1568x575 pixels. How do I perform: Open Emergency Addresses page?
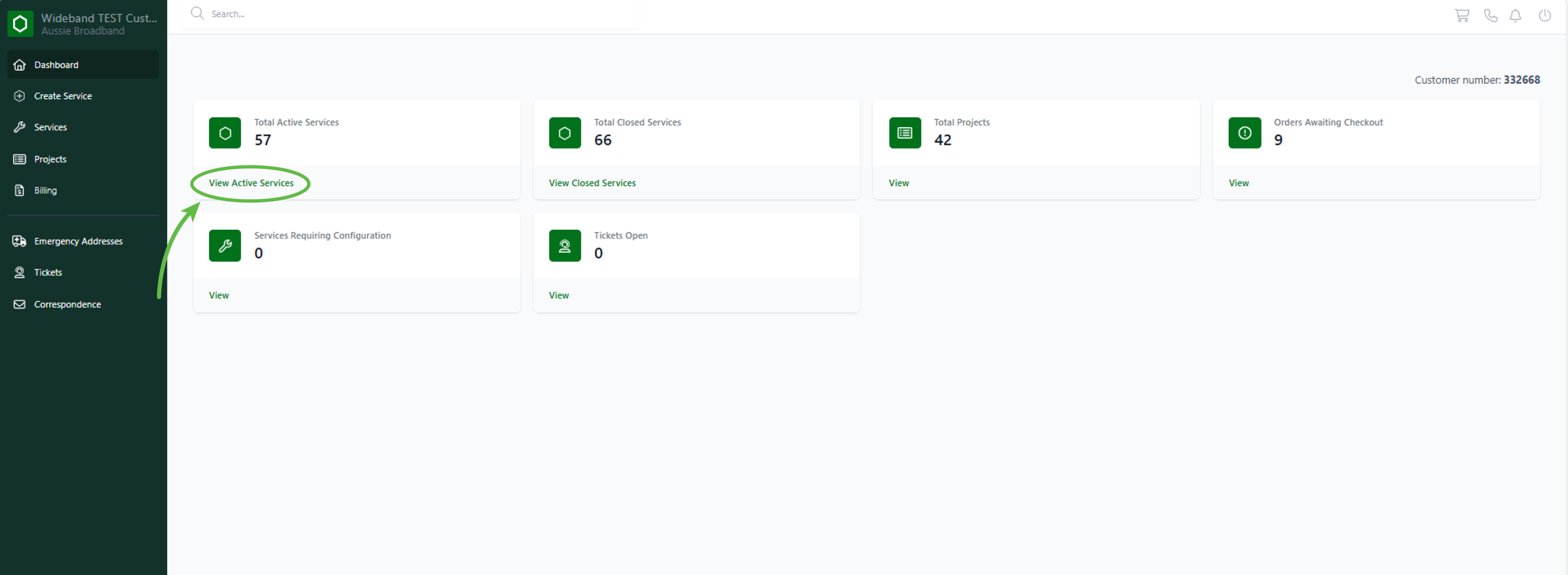tap(78, 241)
